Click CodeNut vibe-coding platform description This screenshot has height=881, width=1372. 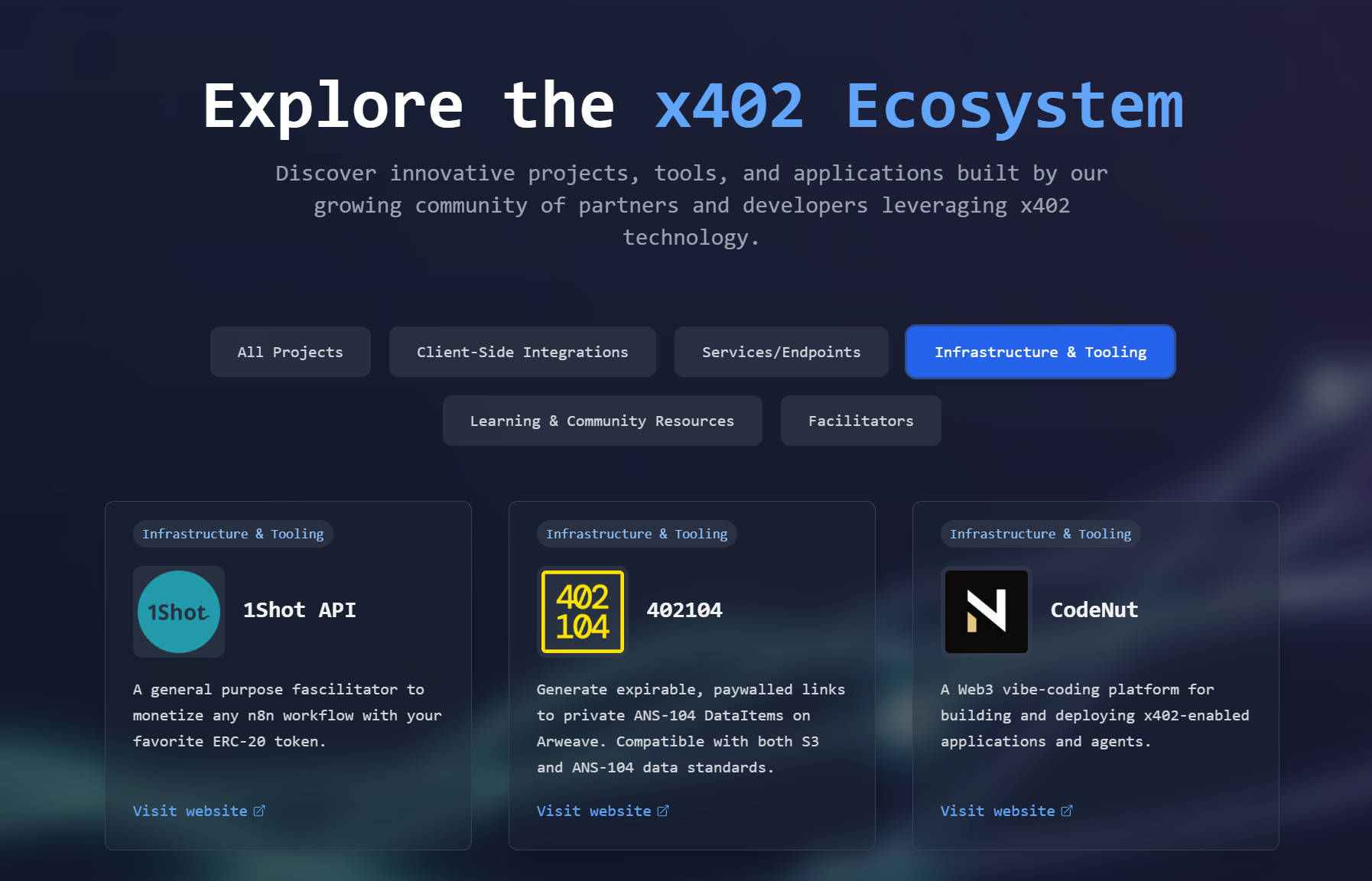(x=1095, y=715)
